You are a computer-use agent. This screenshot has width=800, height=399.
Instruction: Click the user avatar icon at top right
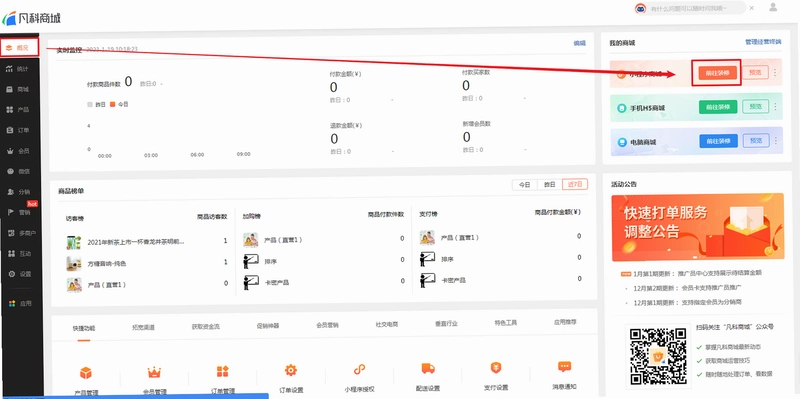773,7
